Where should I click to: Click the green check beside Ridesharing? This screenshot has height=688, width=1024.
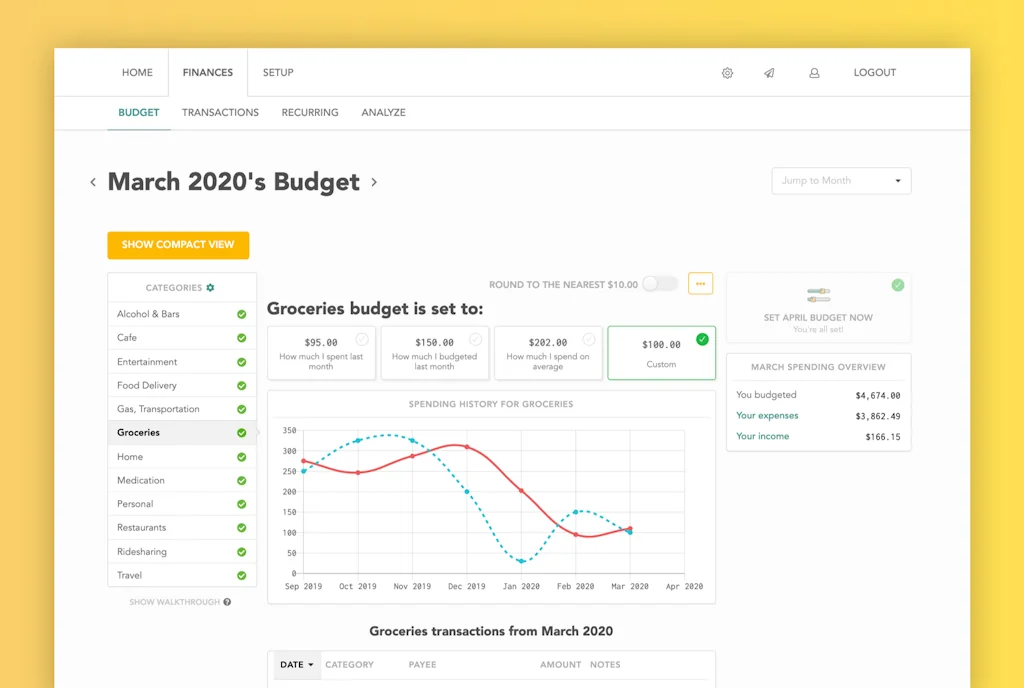click(x=242, y=552)
